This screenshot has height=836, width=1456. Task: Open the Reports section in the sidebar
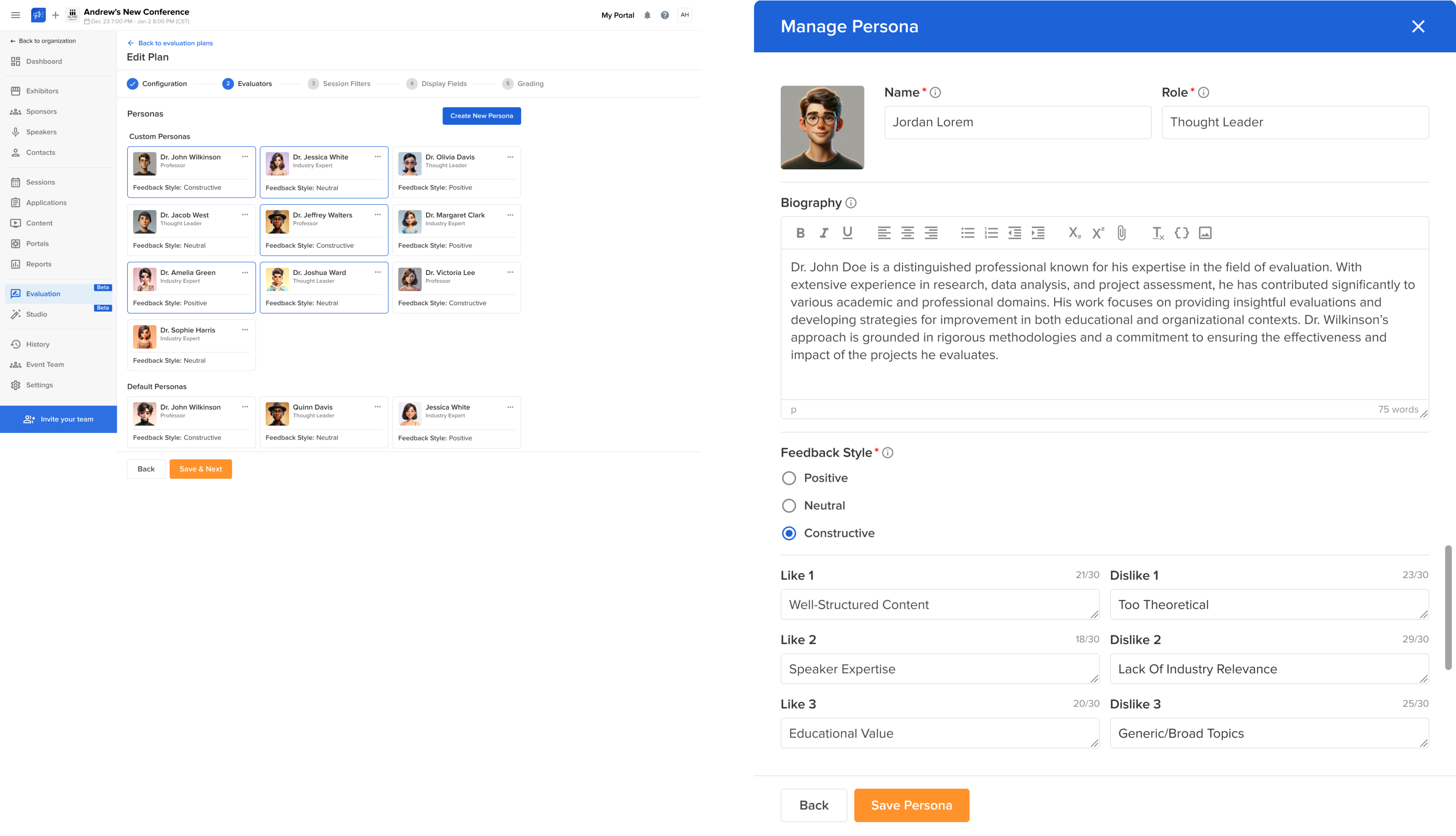(38, 264)
